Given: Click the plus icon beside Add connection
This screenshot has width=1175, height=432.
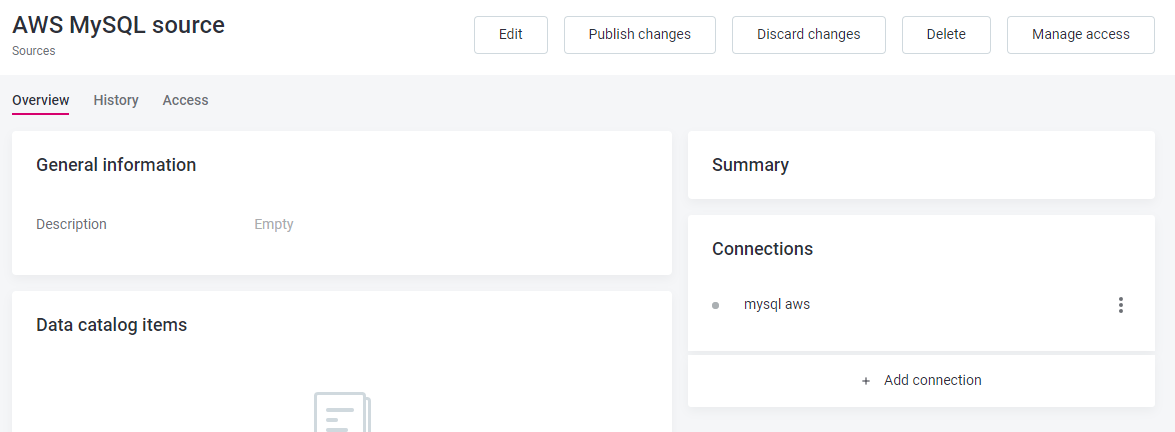Looking at the screenshot, I should click(x=866, y=381).
